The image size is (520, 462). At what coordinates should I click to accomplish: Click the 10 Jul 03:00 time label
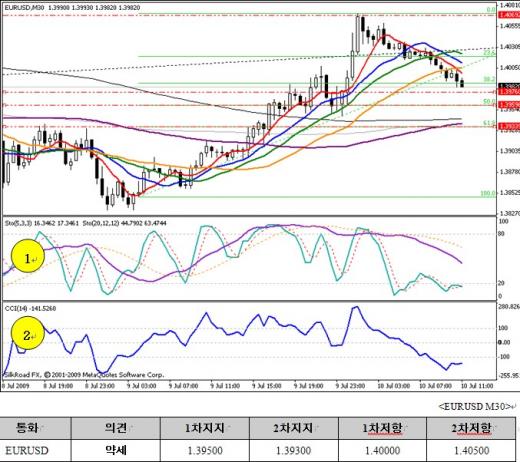click(393, 386)
